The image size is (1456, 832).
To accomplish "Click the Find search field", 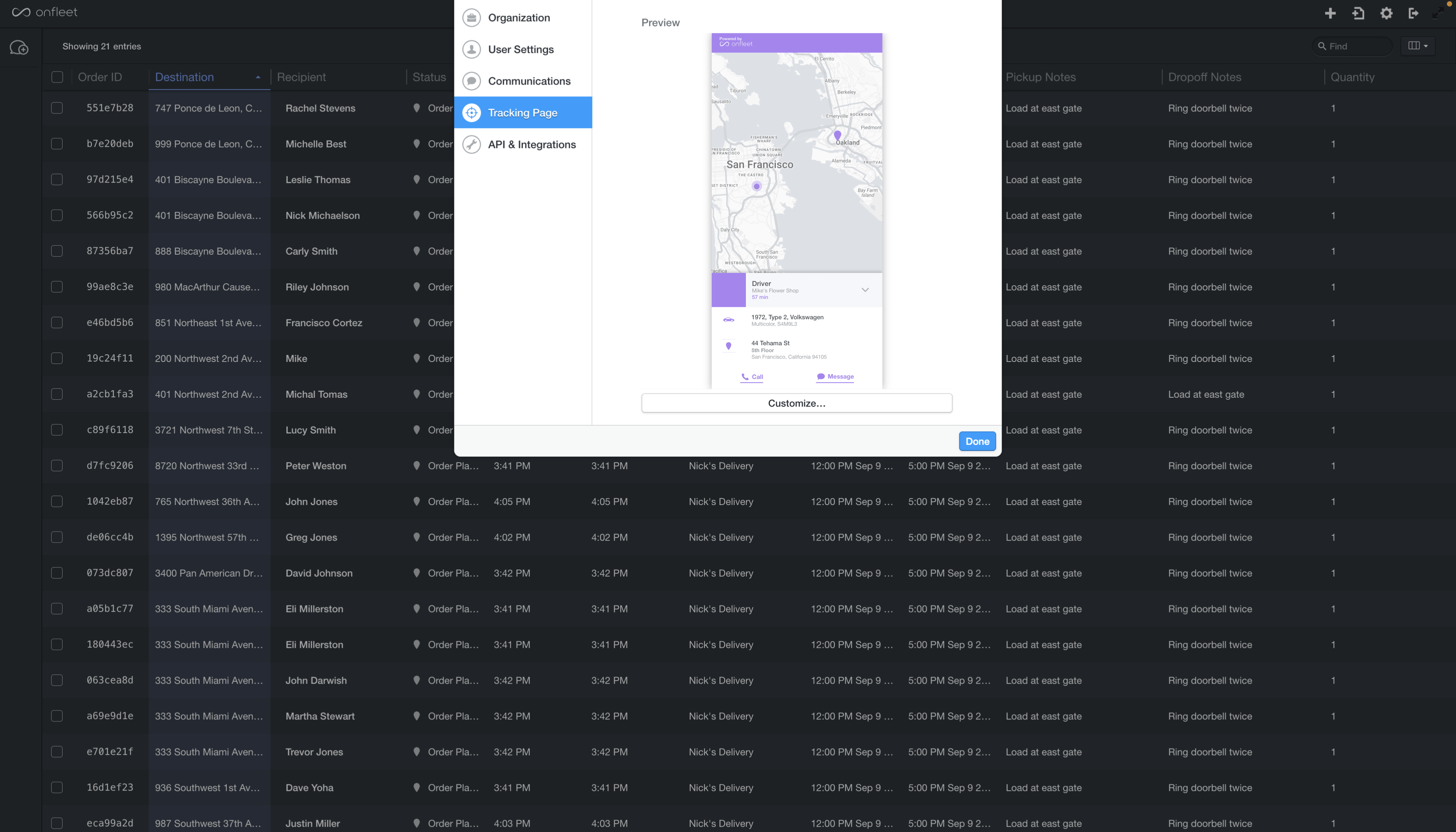I will (1354, 46).
